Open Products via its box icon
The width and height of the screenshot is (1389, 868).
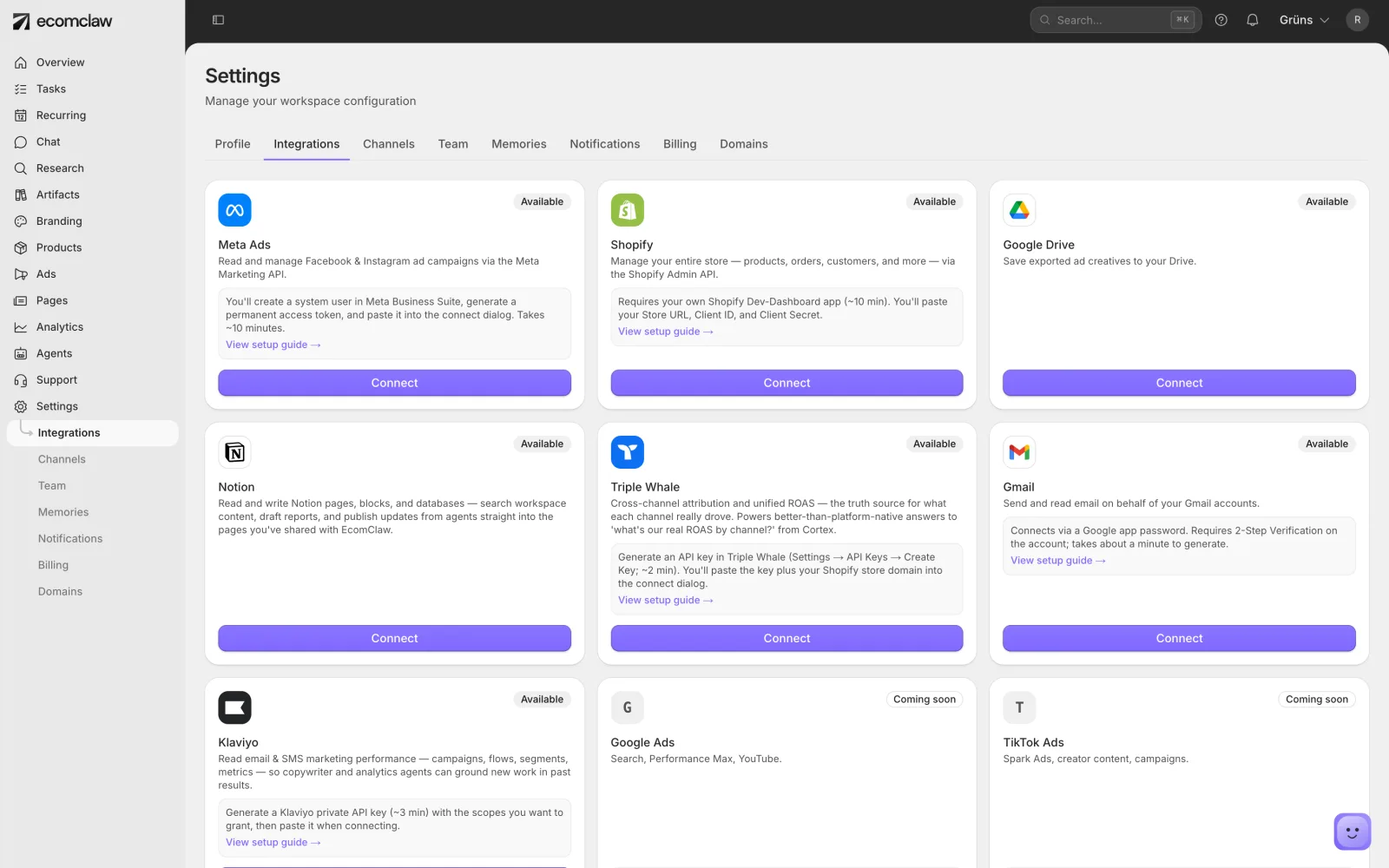21,247
